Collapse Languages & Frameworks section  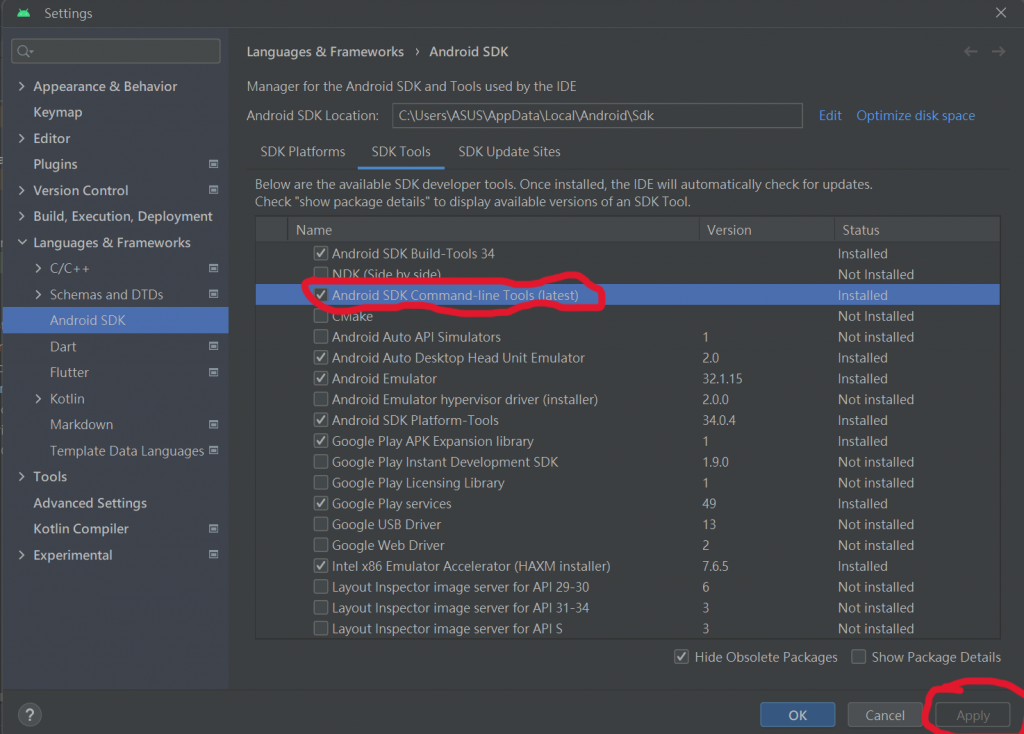(x=22, y=242)
